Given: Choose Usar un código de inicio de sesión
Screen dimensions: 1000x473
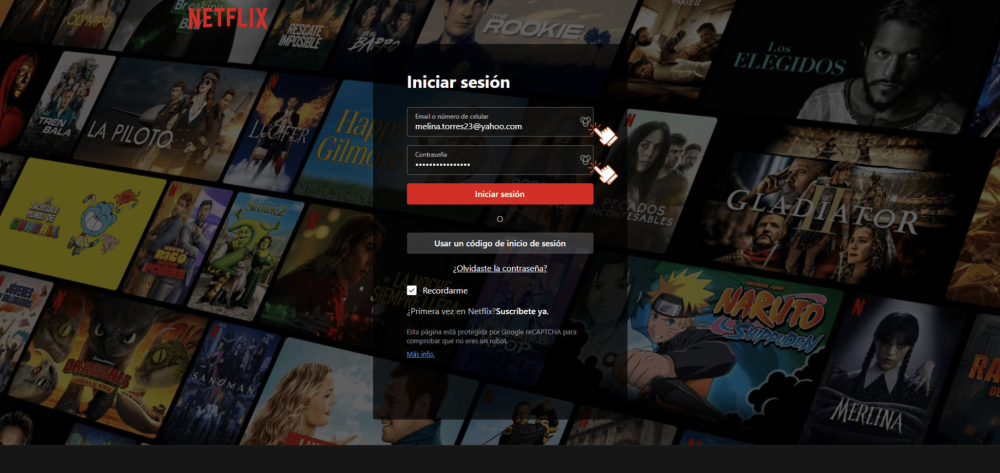Looking at the screenshot, I should click(x=500, y=243).
